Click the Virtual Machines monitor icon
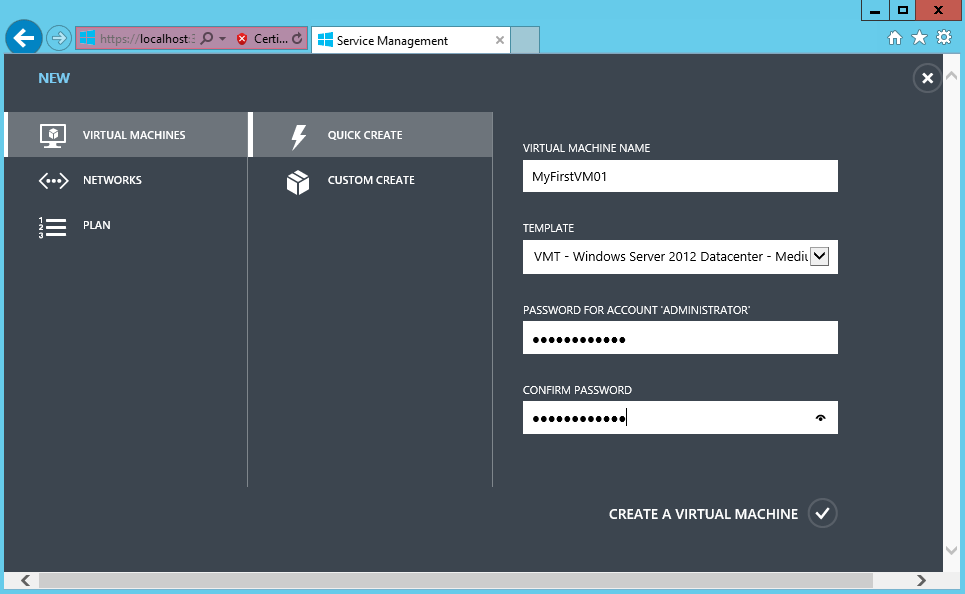This screenshot has width=965, height=594. 52,135
